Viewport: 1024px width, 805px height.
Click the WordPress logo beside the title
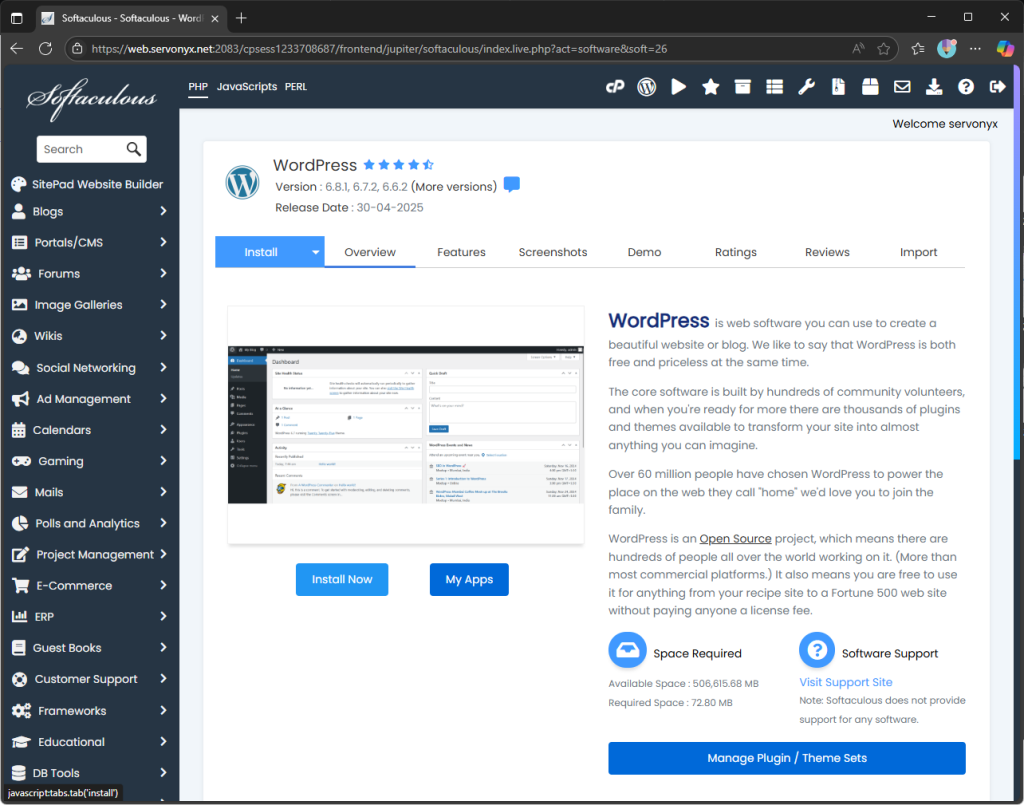coord(242,182)
